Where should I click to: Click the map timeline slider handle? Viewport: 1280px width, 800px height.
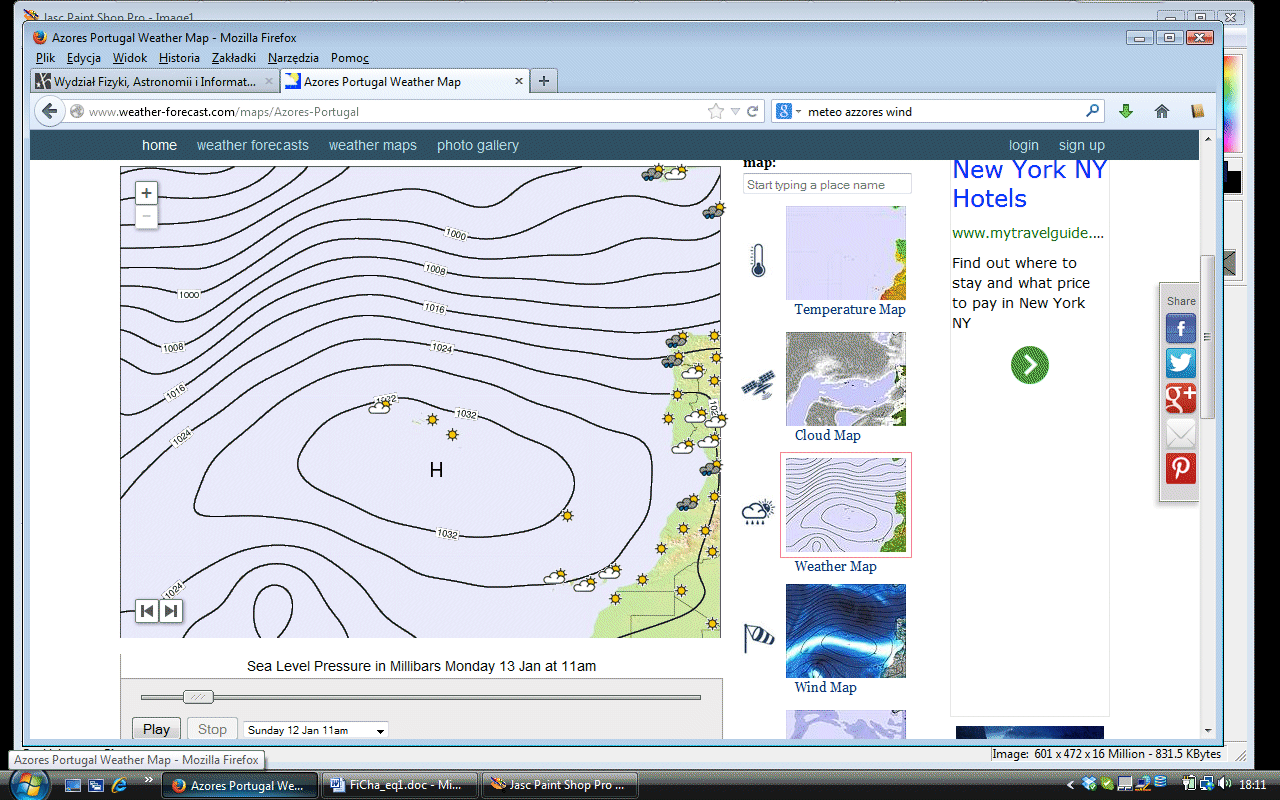[198, 697]
